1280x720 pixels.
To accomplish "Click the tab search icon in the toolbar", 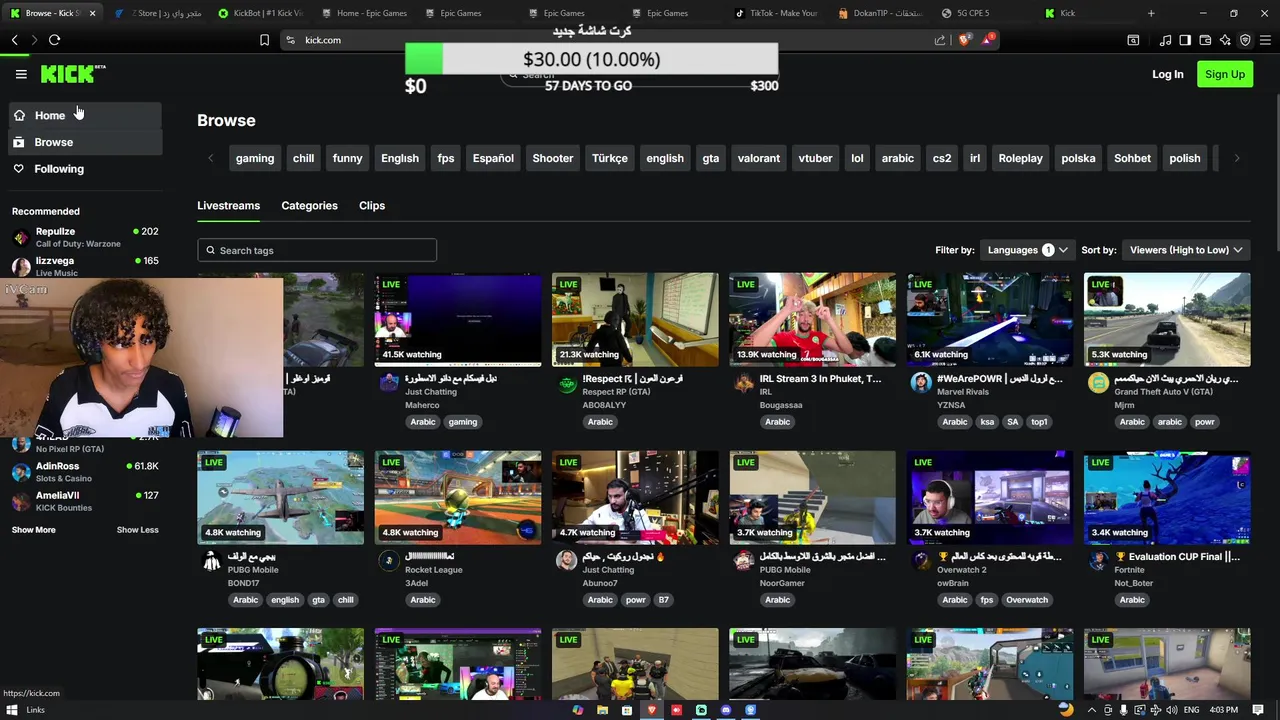I will pyautogui.click(x=1133, y=40).
